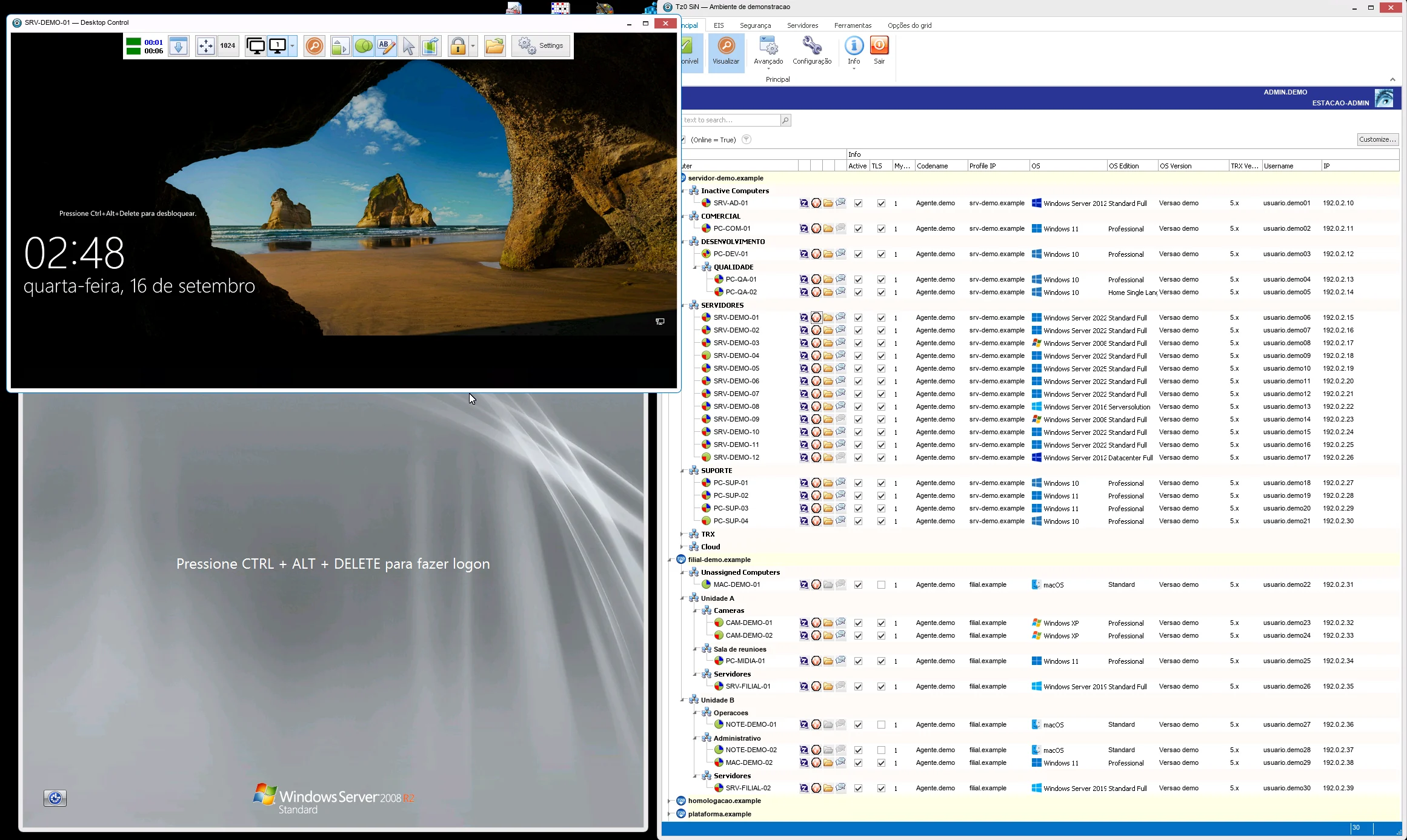Select monitor 1 icon in the toolbar
This screenshot has width=1407, height=840.
(x=278, y=46)
